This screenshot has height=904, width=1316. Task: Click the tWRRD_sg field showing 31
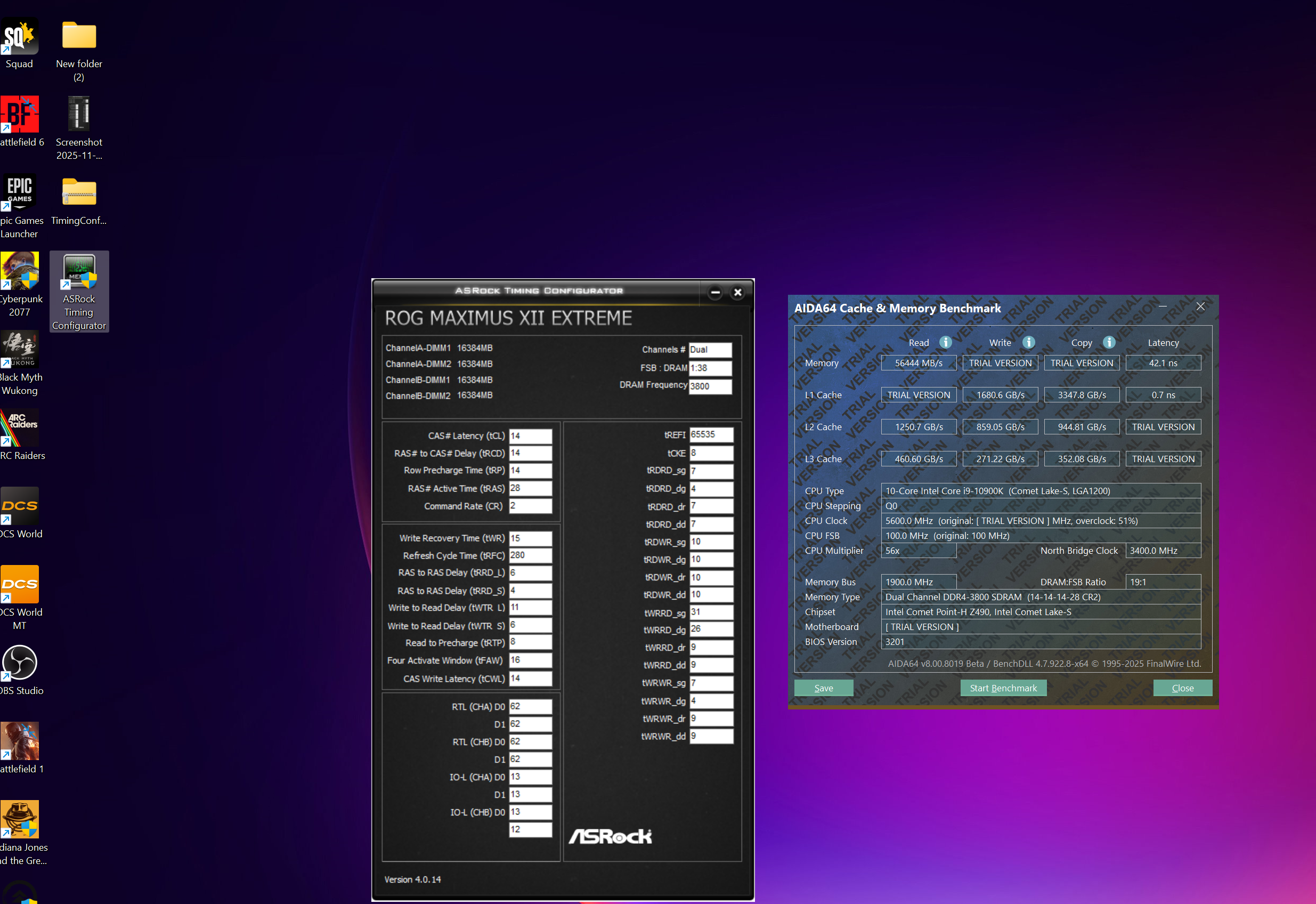point(711,612)
